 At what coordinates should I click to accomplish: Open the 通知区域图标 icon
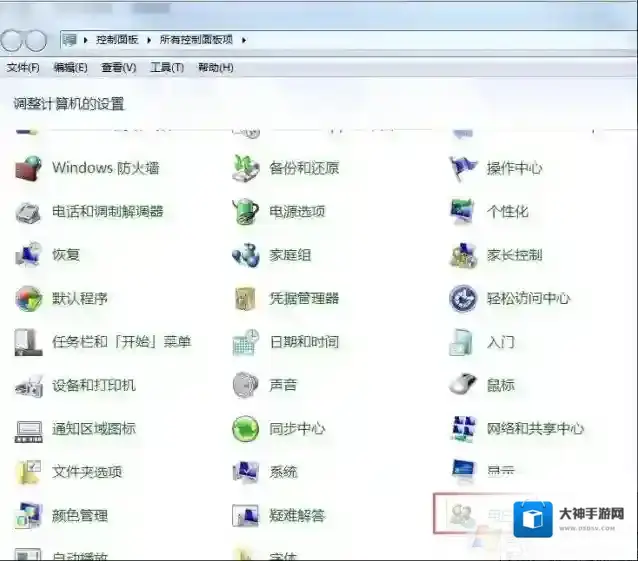28,431
